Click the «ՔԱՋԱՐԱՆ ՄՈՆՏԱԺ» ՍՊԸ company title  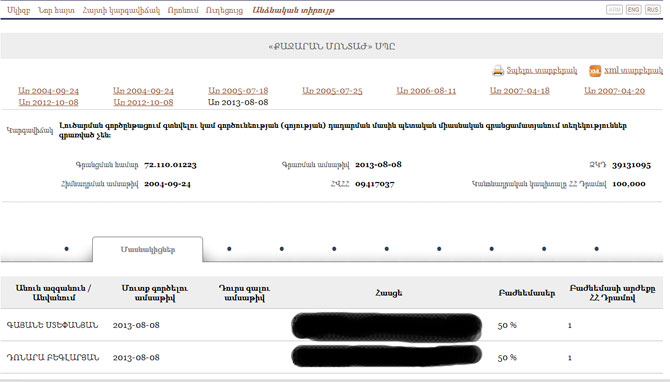coord(332,46)
